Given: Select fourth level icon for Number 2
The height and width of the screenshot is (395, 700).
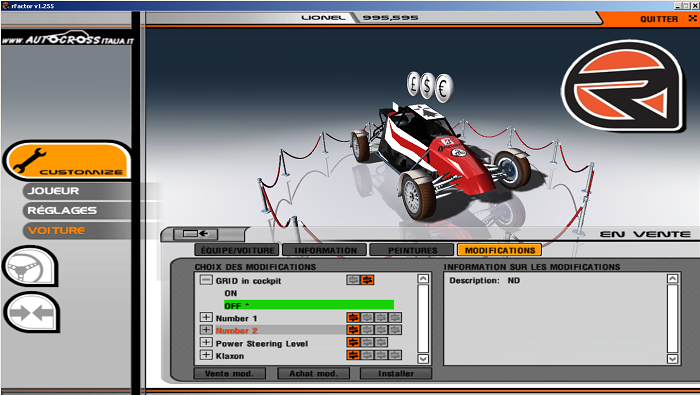Looking at the screenshot, I should [x=395, y=330].
